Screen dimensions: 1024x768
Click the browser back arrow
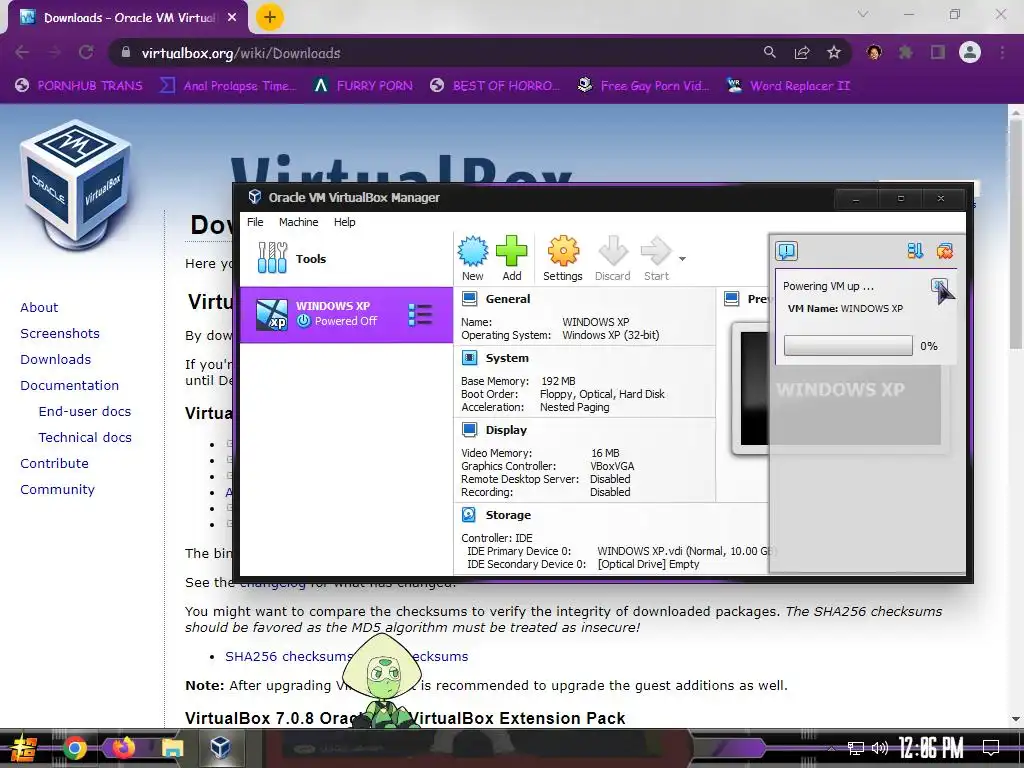coord(22,52)
